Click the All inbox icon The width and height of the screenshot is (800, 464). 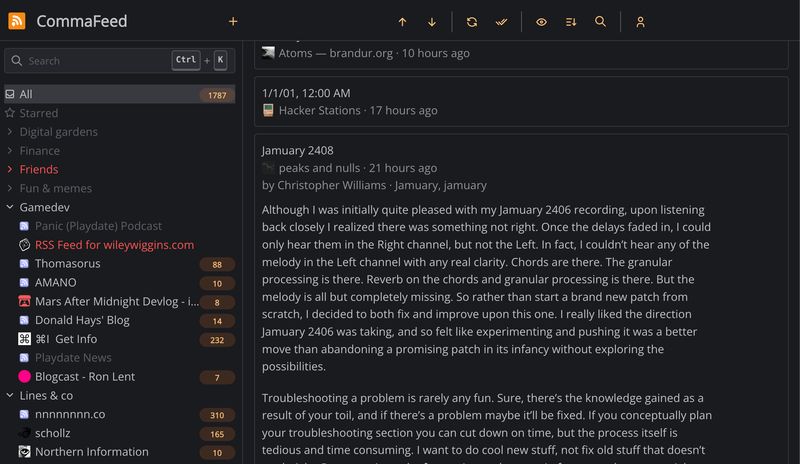pyautogui.click(x=10, y=94)
